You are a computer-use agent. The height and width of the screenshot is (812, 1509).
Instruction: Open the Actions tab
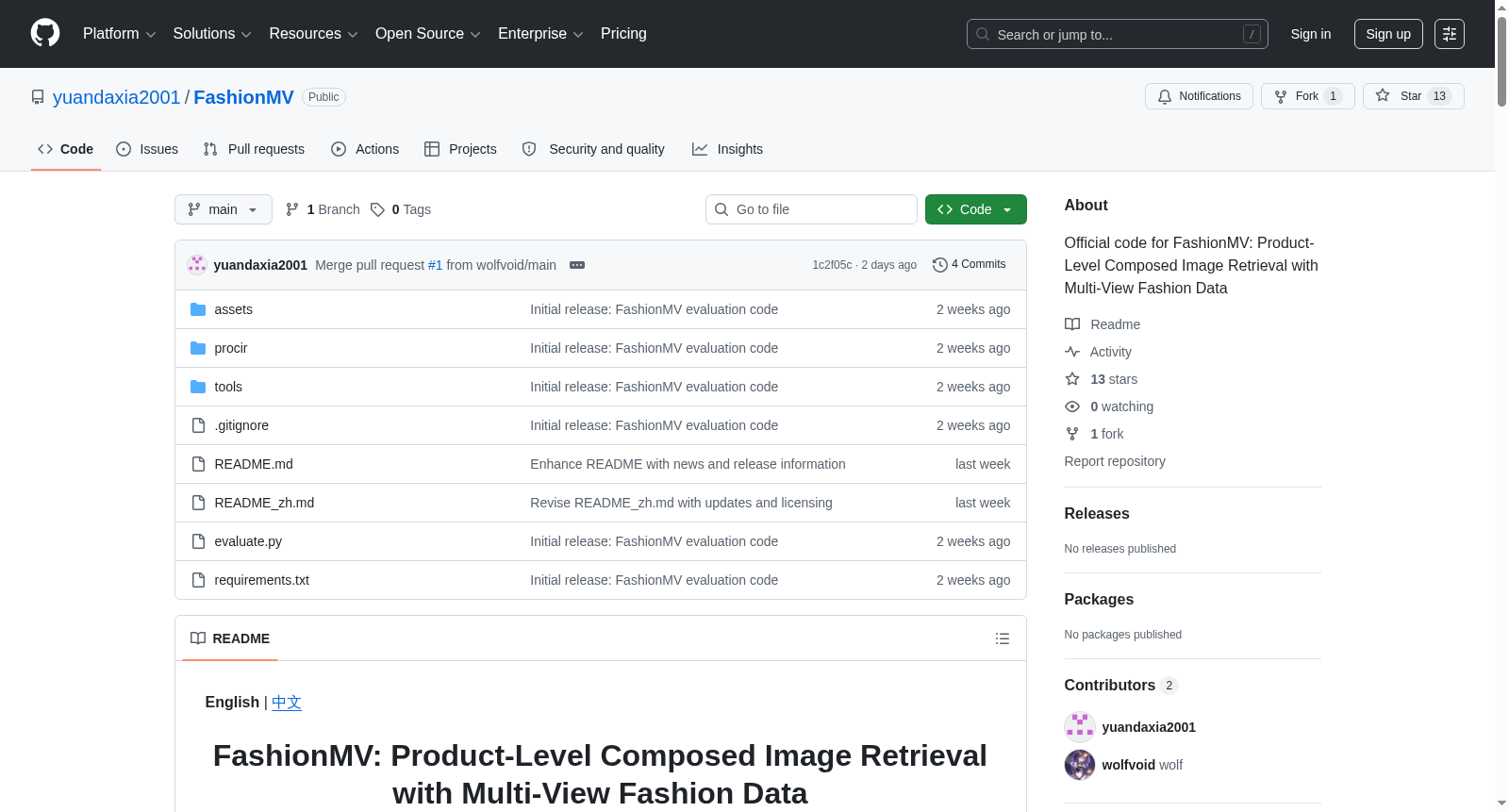[365, 149]
